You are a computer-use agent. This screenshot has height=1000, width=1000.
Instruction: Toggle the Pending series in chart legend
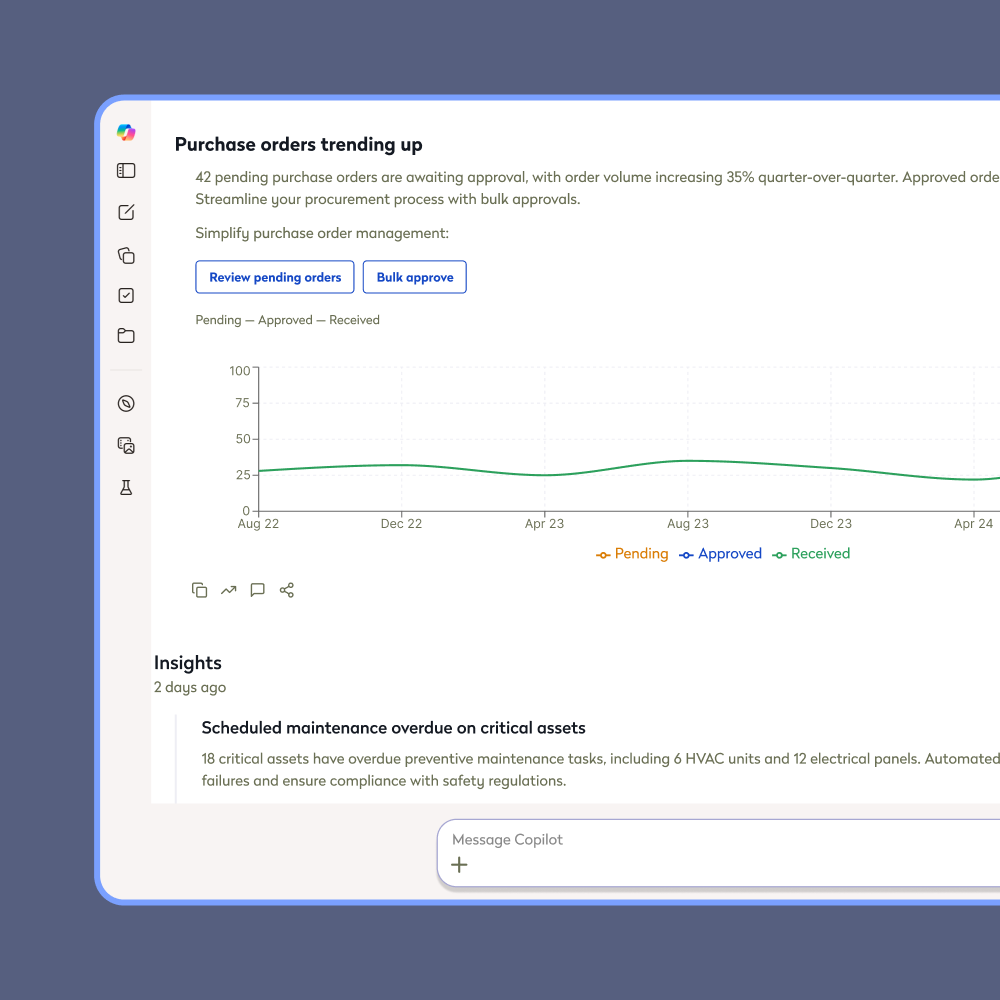click(x=632, y=554)
